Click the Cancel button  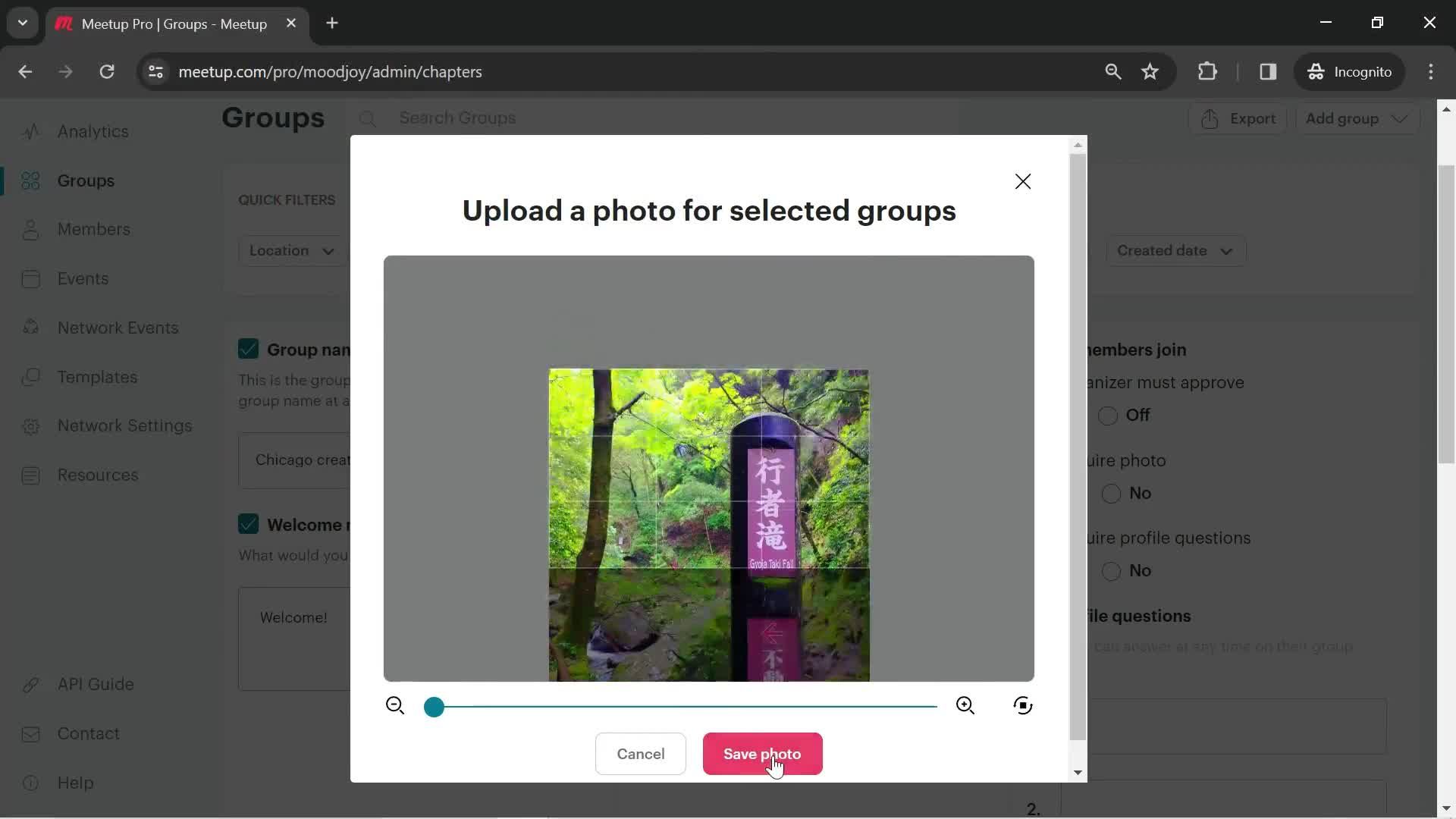coord(641,754)
